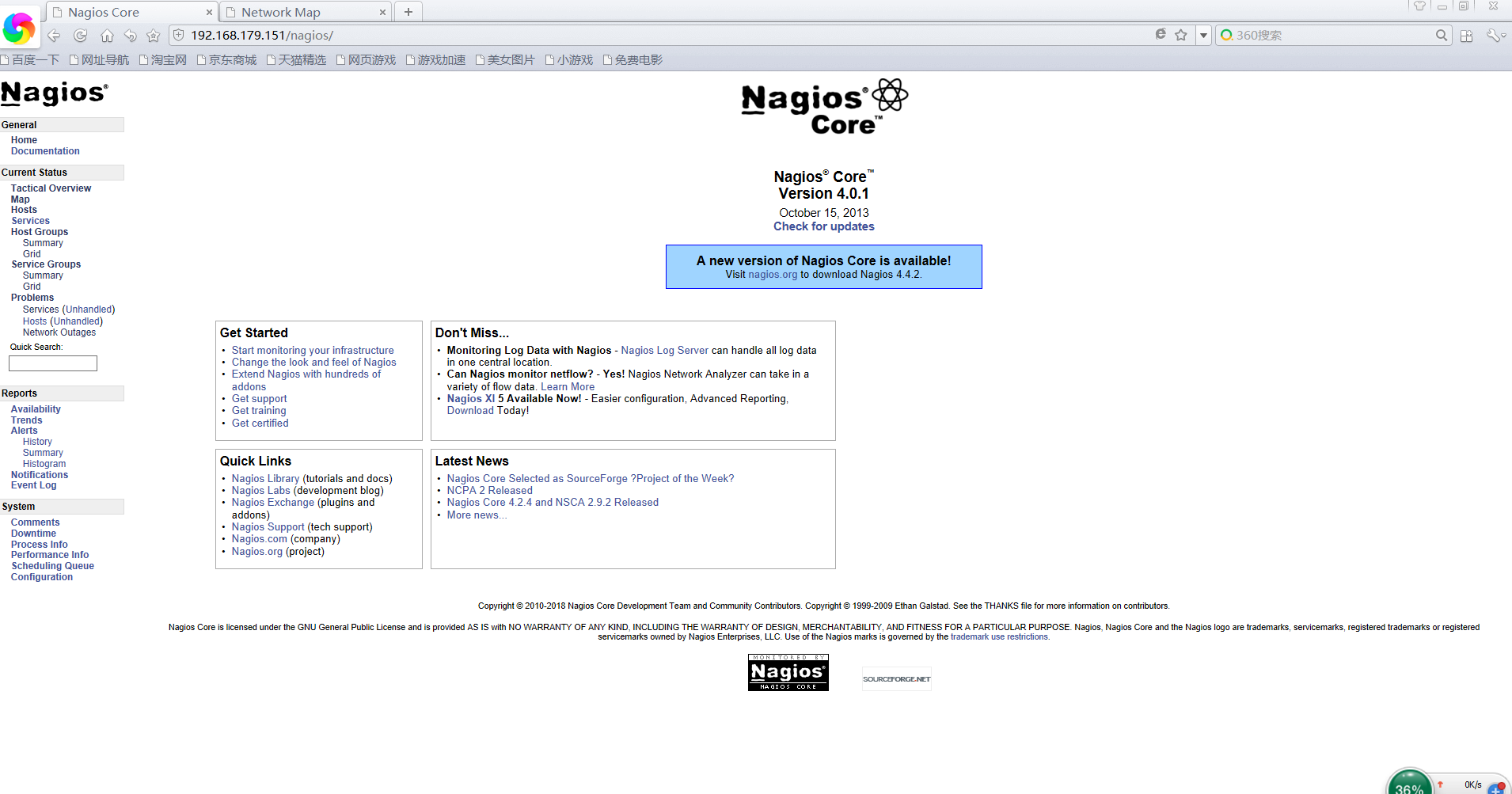Screen dimensions: 1512x794
Task: Click the URL address field
Action: pyautogui.click(x=665, y=36)
